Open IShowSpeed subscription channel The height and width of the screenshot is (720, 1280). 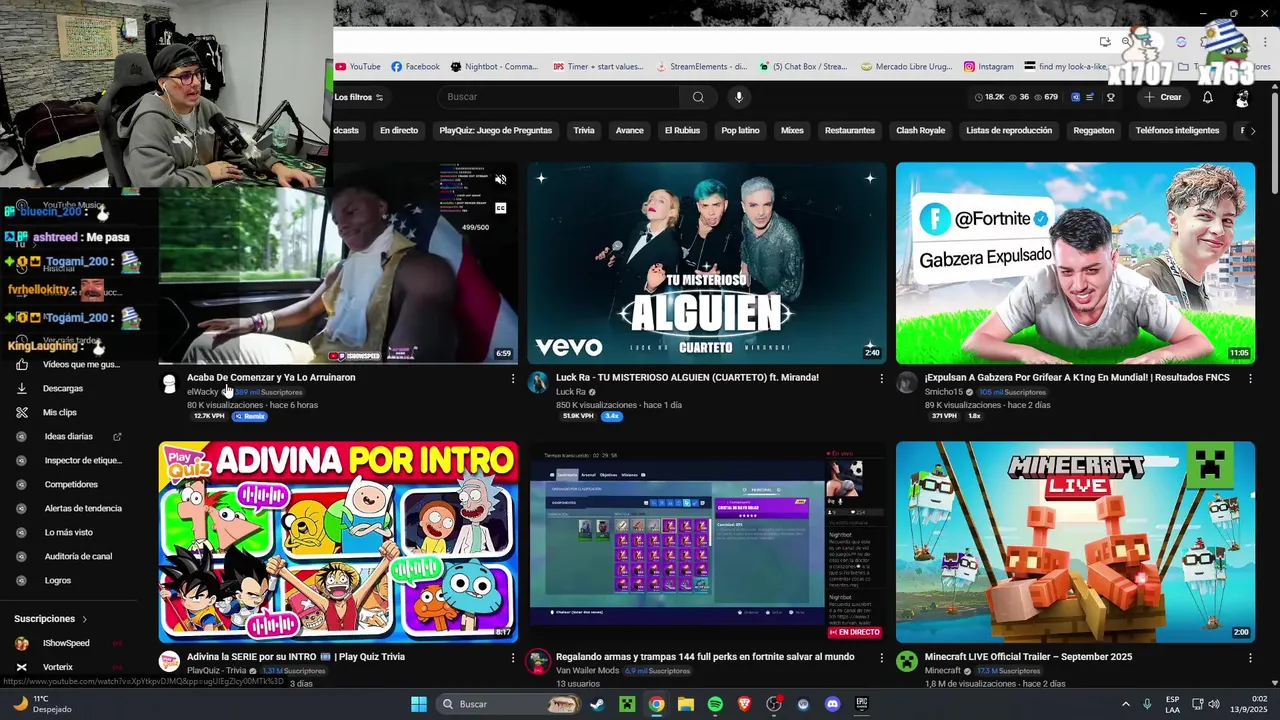coord(66,643)
